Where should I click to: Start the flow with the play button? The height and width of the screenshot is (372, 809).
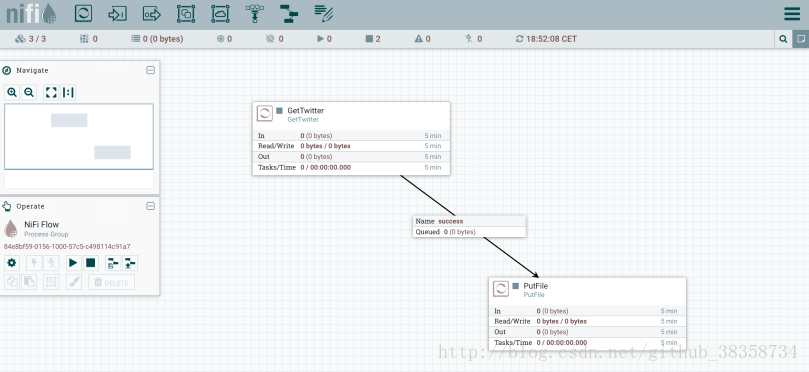(73, 263)
